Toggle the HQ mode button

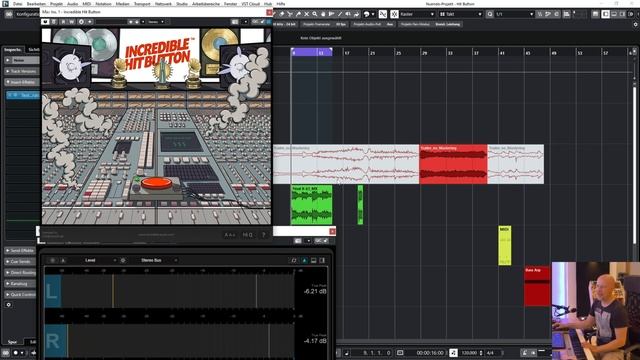point(248,235)
